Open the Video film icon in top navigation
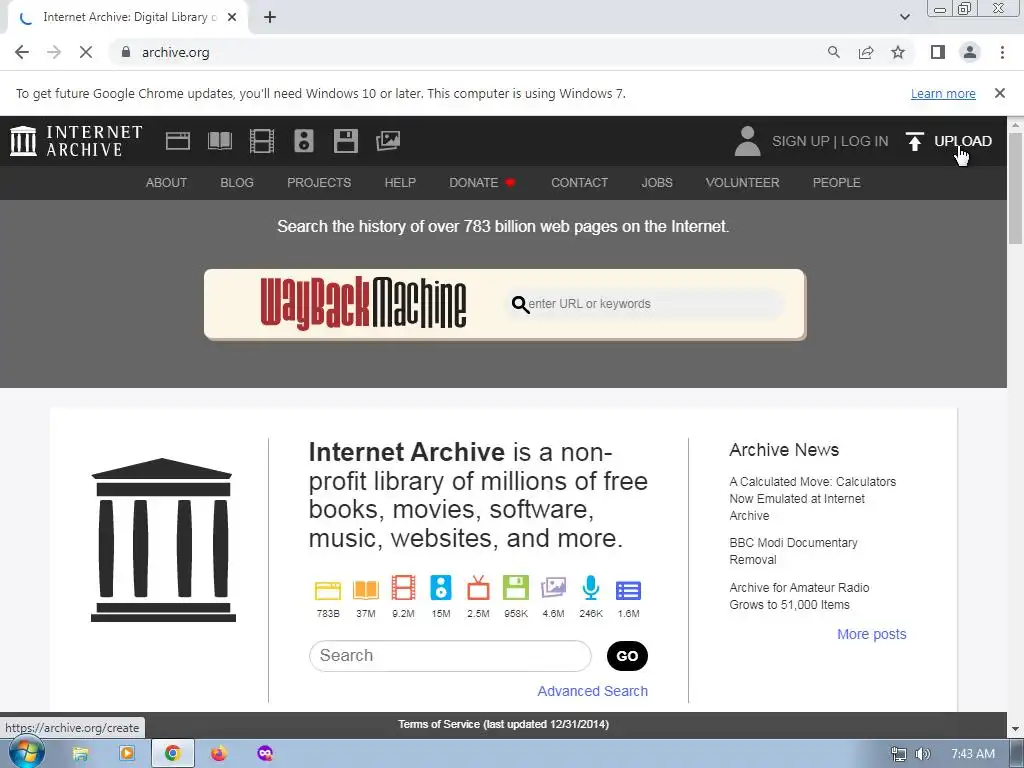 pos(262,141)
